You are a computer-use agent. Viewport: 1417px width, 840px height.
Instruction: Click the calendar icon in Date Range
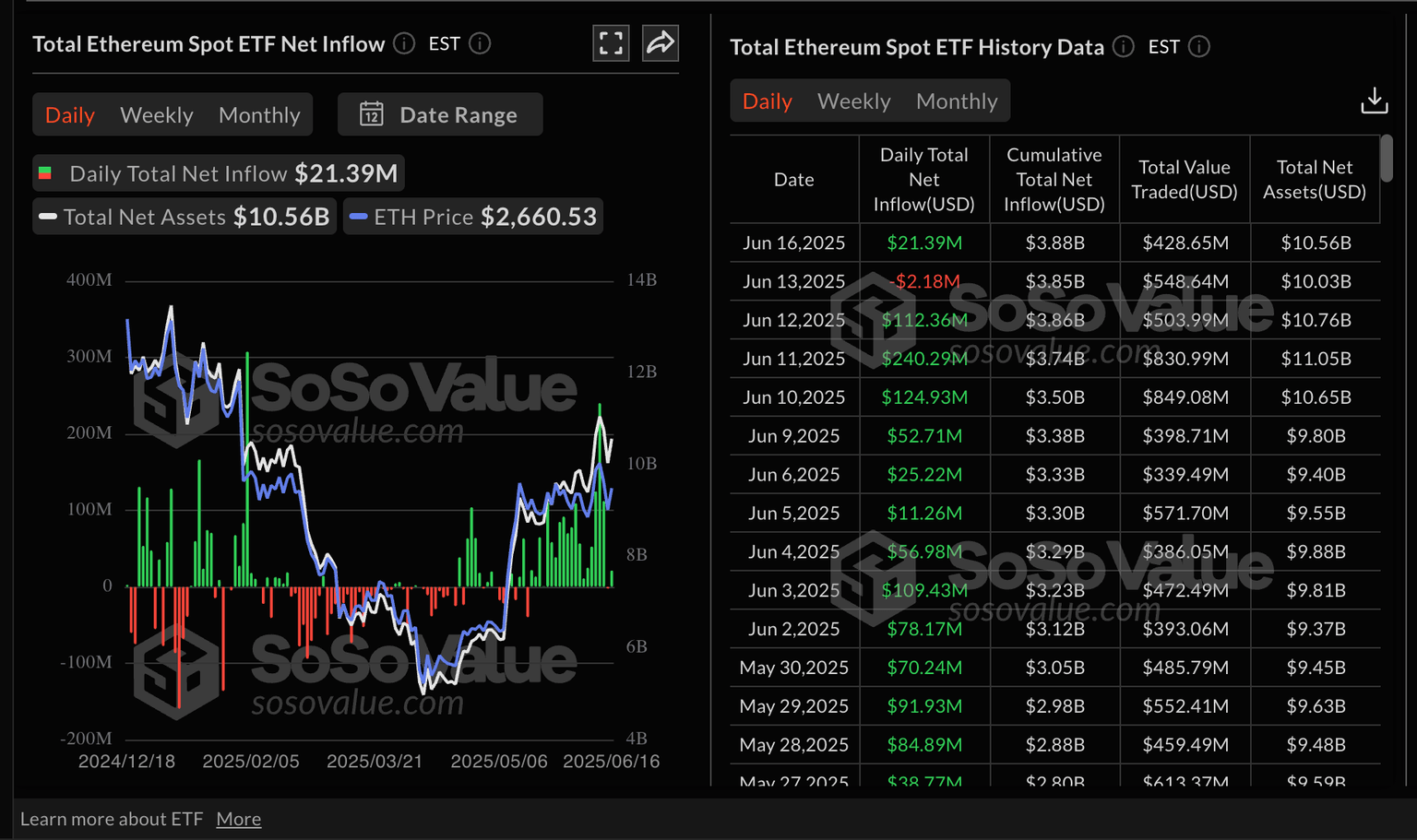click(372, 114)
